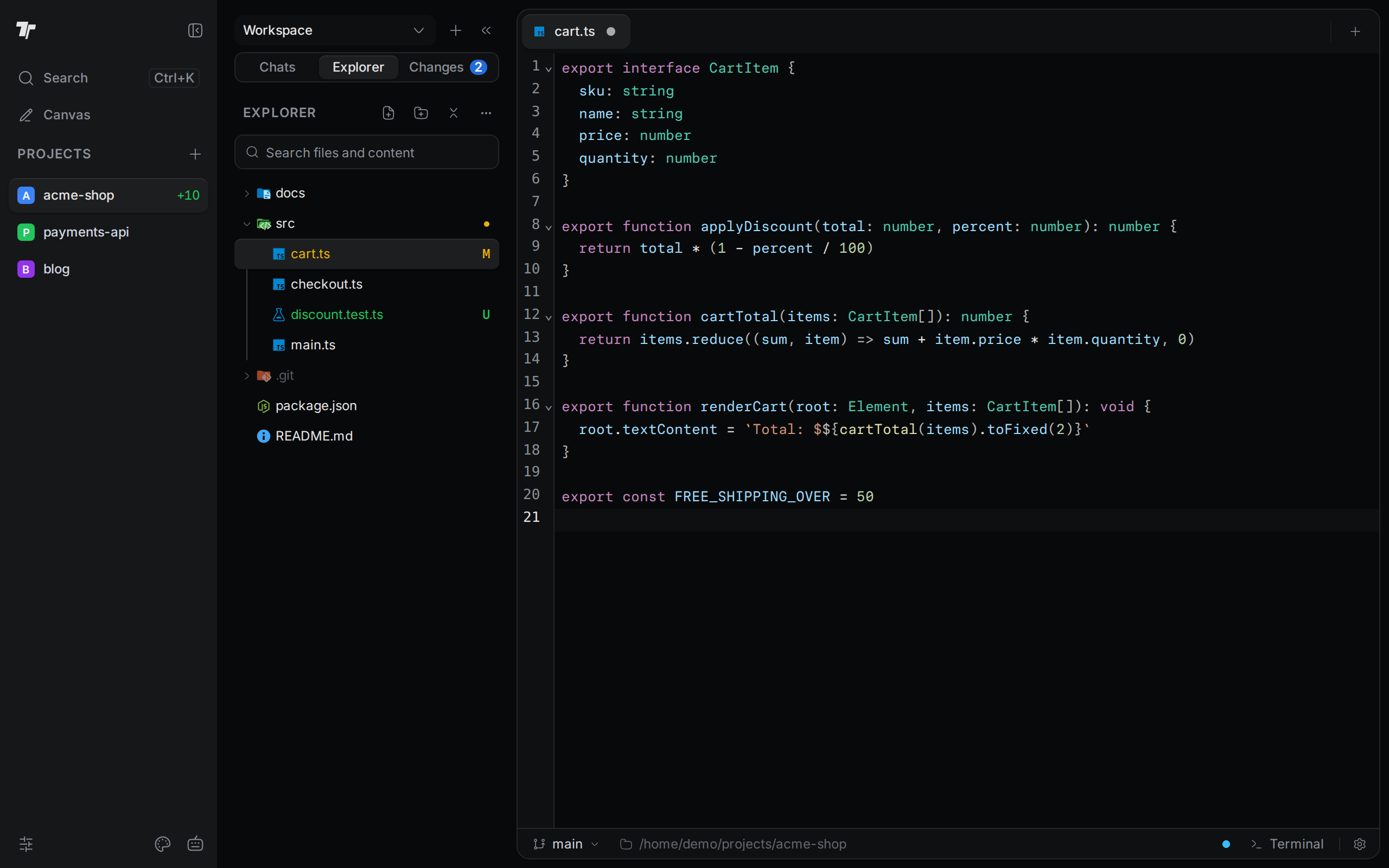Open package.json file

click(x=367, y=406)
